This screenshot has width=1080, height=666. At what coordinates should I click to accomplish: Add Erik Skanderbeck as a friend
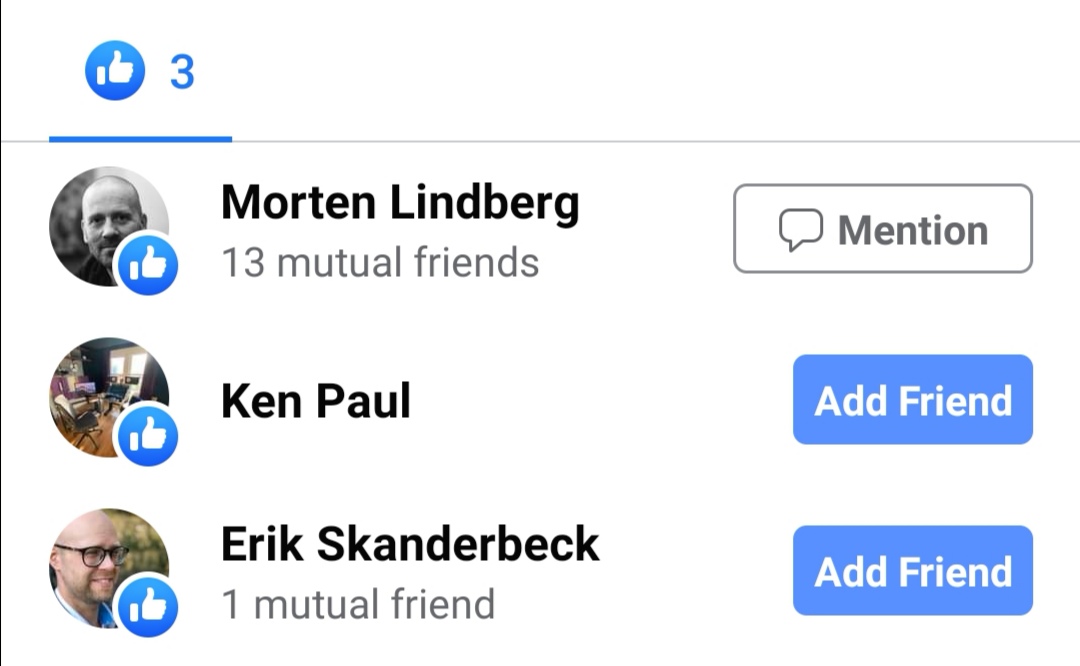[x=913, y=570]
